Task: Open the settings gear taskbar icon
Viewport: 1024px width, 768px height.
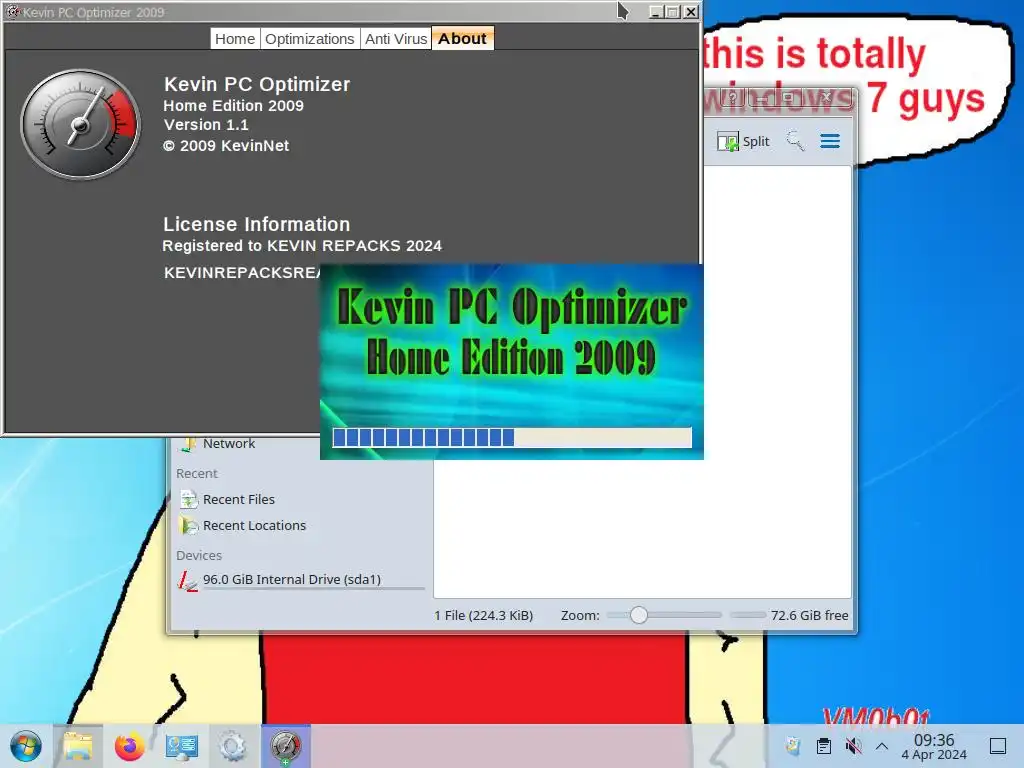Action: click(232, 746)
